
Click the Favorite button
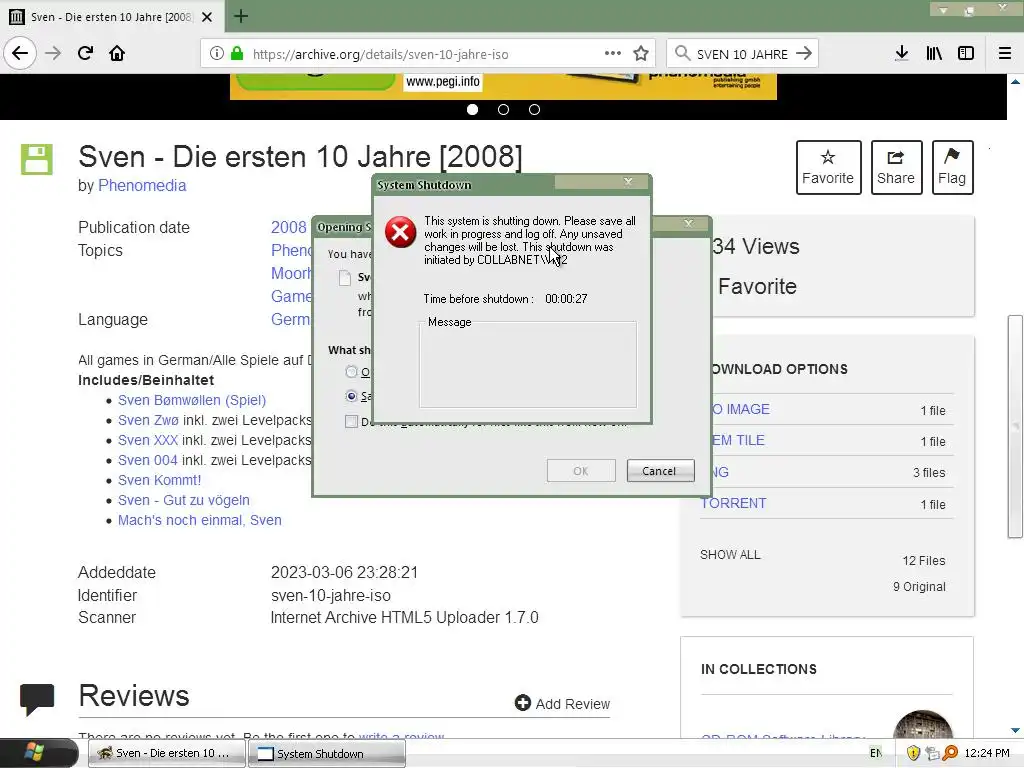pyautogui.click(x=828, y=167)
